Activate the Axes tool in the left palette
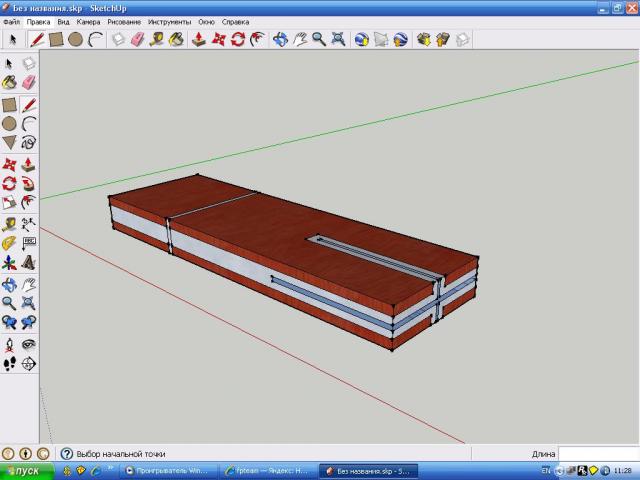The height and width of the screenshot is (480, 640). coord(9,262)
